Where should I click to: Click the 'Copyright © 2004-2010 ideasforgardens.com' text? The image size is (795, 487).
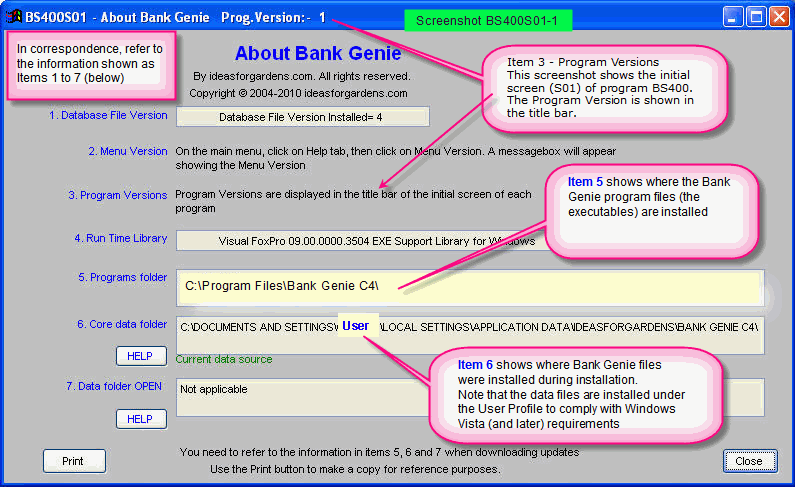[x=298, y=93]
